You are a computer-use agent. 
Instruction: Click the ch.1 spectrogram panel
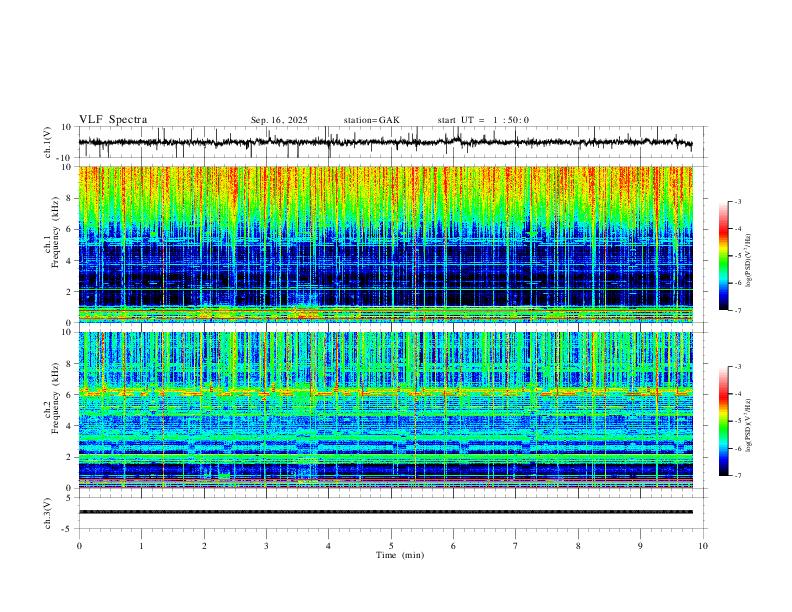pos(385,244)
